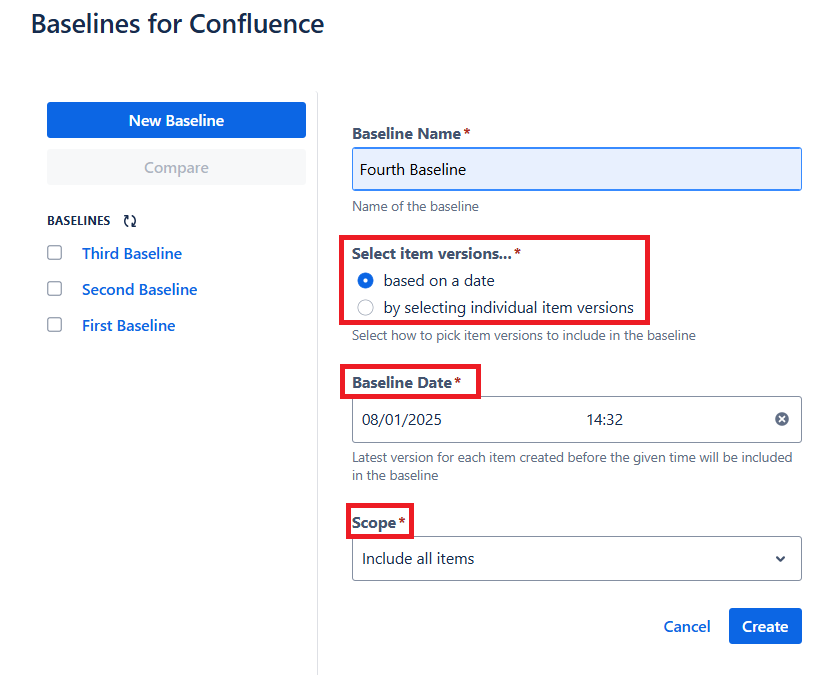
Task: Click the Compare button
Action: pos(176,167)
